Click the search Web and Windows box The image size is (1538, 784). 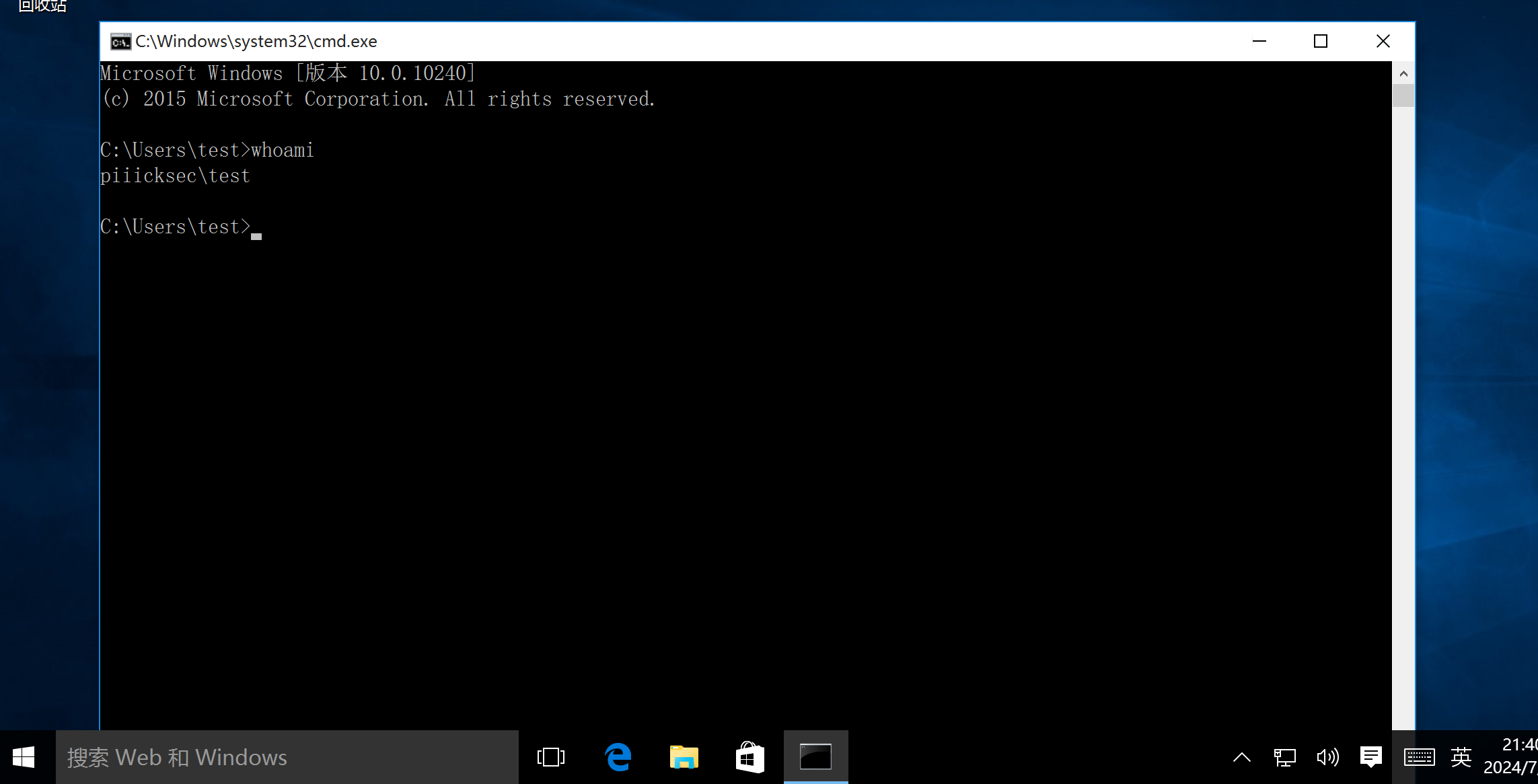pyautogui.click(x=287, y=757)
